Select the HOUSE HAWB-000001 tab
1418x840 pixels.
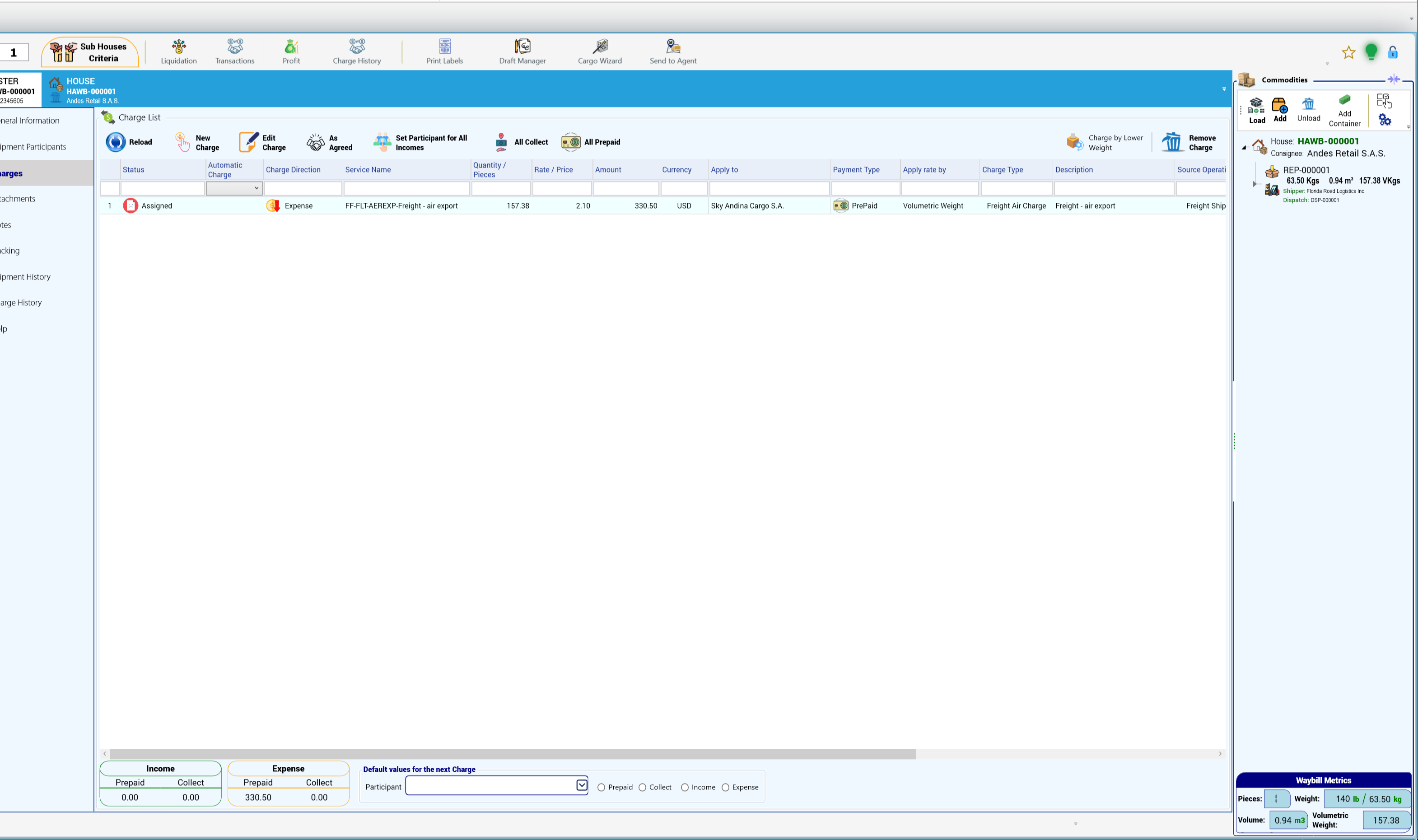click(85, 91)
